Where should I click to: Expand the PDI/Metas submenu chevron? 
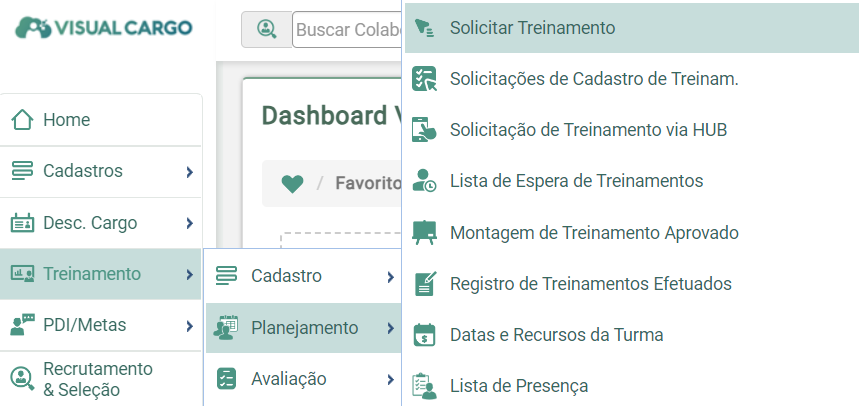pos(189,326)
